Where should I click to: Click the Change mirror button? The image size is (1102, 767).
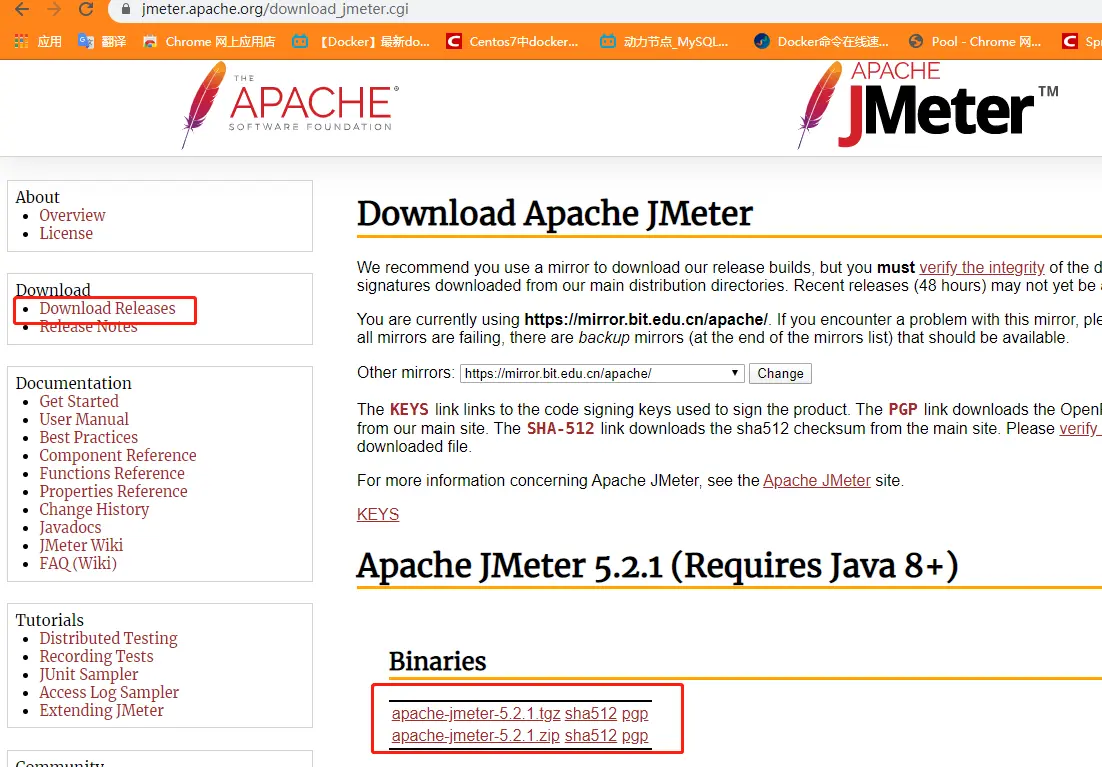tap(780, 373)
